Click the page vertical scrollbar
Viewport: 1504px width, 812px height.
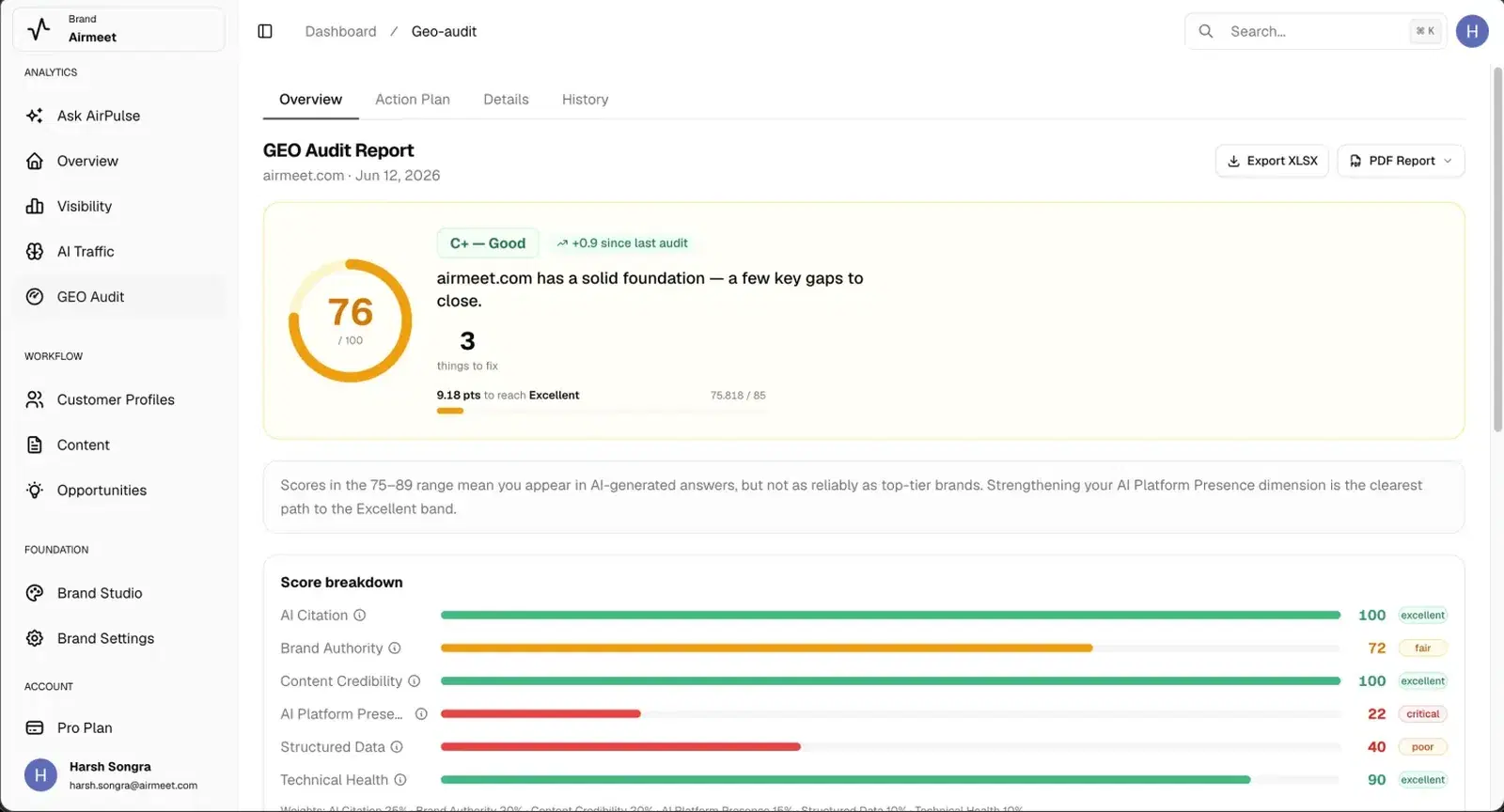1497,249
